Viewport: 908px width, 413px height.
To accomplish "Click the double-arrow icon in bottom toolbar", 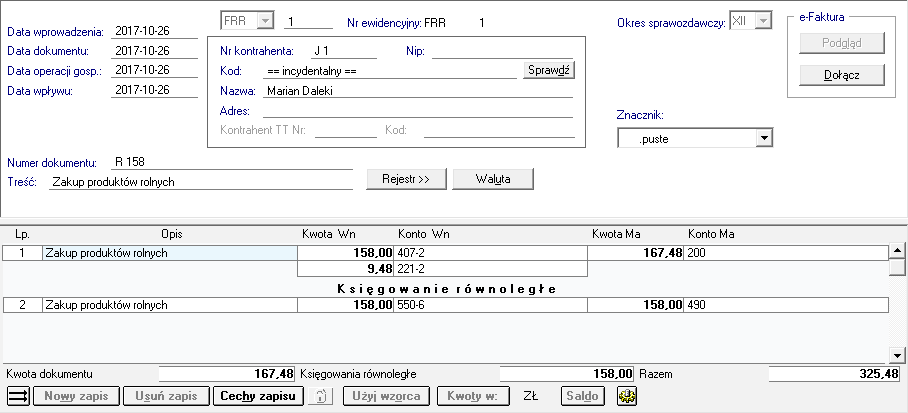I will click(18, 396).
